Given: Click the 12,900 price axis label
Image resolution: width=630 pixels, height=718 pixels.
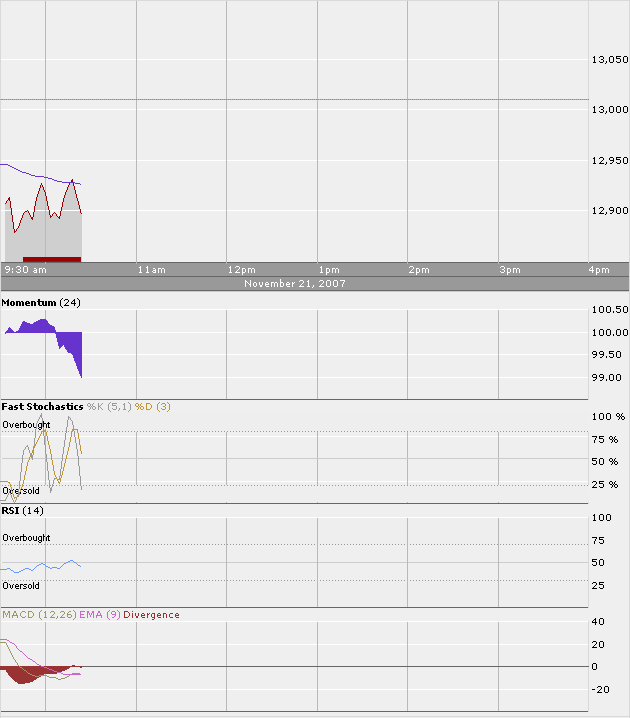Looking at the screenshot, I should click(610, 211).
